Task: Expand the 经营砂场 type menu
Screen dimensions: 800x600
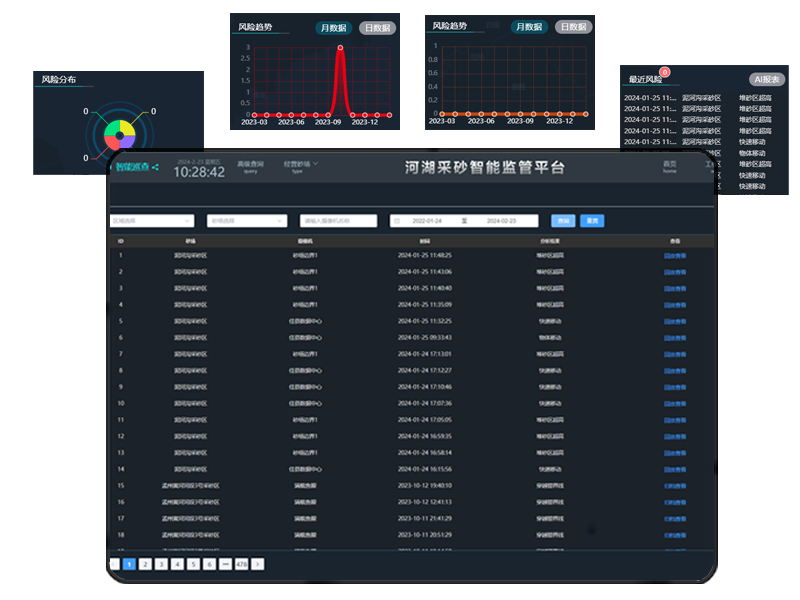Action: coord(300,166)
